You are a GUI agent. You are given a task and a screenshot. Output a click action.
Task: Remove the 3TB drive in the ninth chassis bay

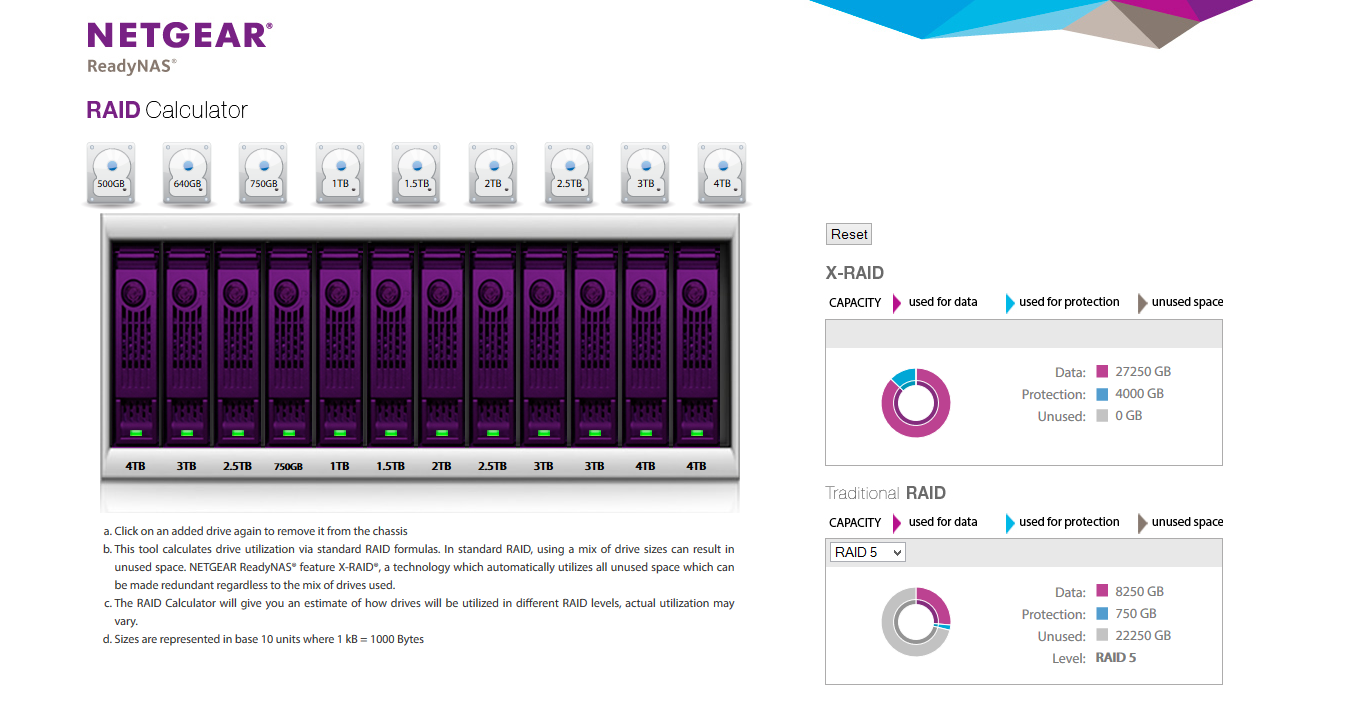coord(544,345)
